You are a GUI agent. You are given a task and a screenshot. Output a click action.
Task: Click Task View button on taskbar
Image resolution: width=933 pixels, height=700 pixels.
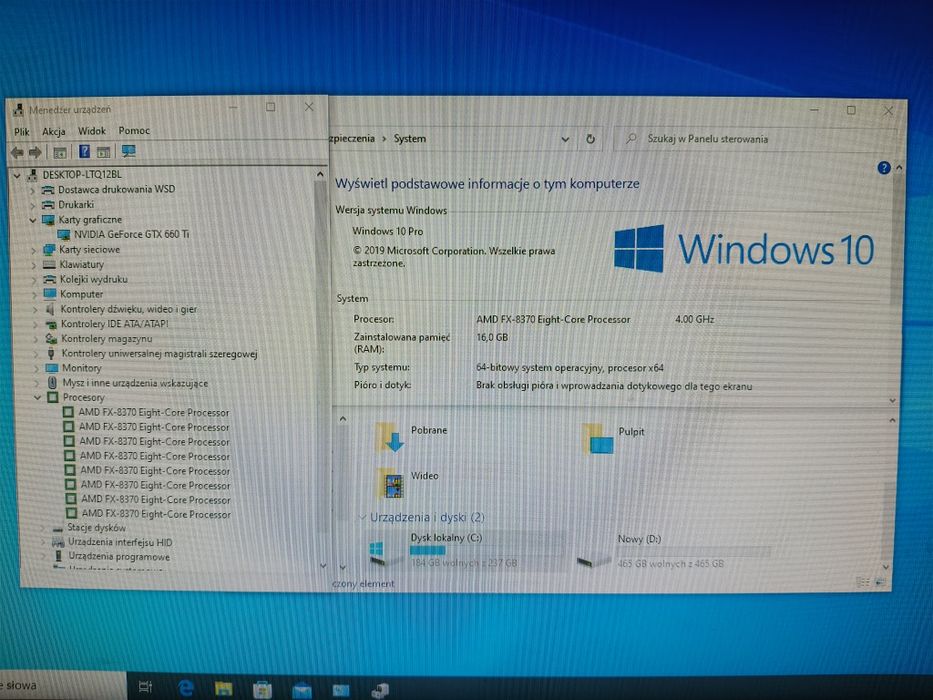pos(145,687)
